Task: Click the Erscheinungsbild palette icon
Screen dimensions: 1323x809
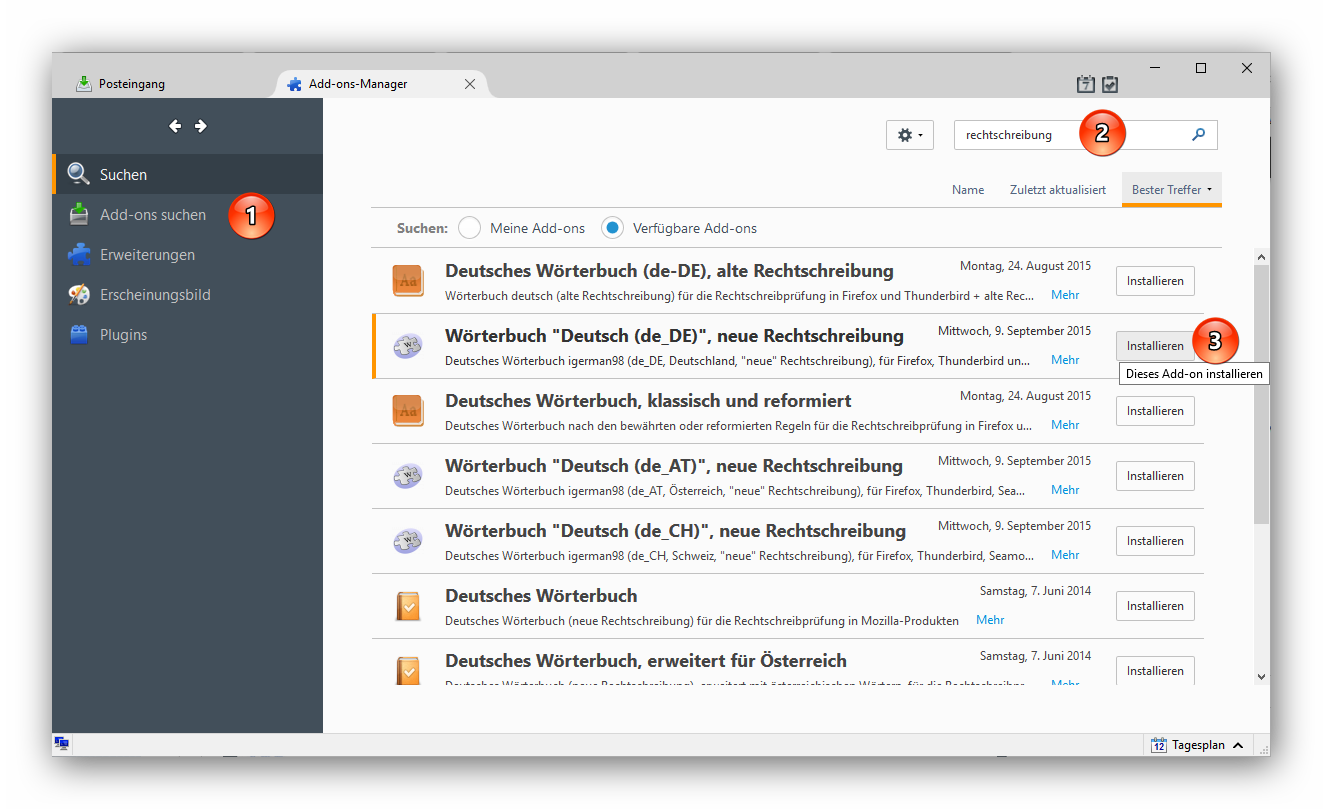Action: (79, 295)
